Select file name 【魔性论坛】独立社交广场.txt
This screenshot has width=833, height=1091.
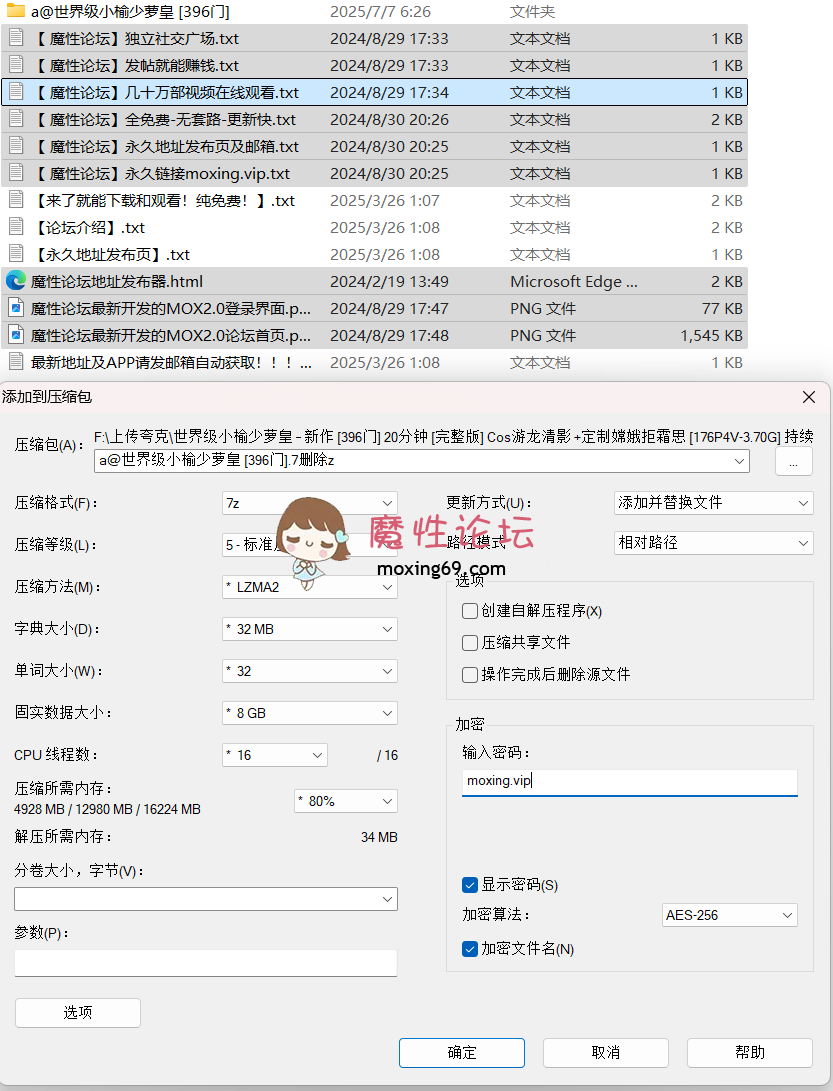136,38
